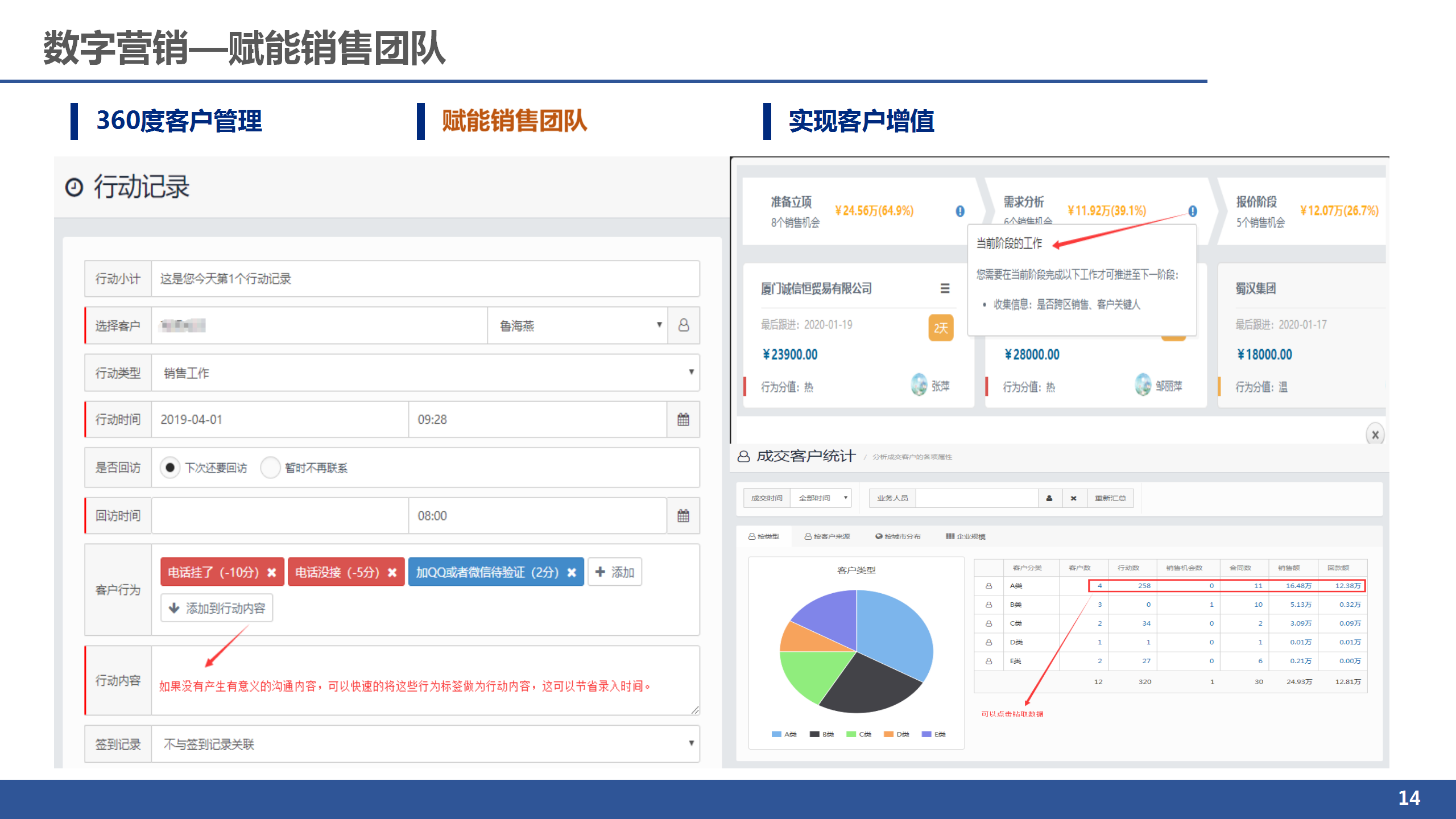The width and height of the screenshot is (1456, 819).
Task: Click the user icon in D类 row
Action: (988, 642)
